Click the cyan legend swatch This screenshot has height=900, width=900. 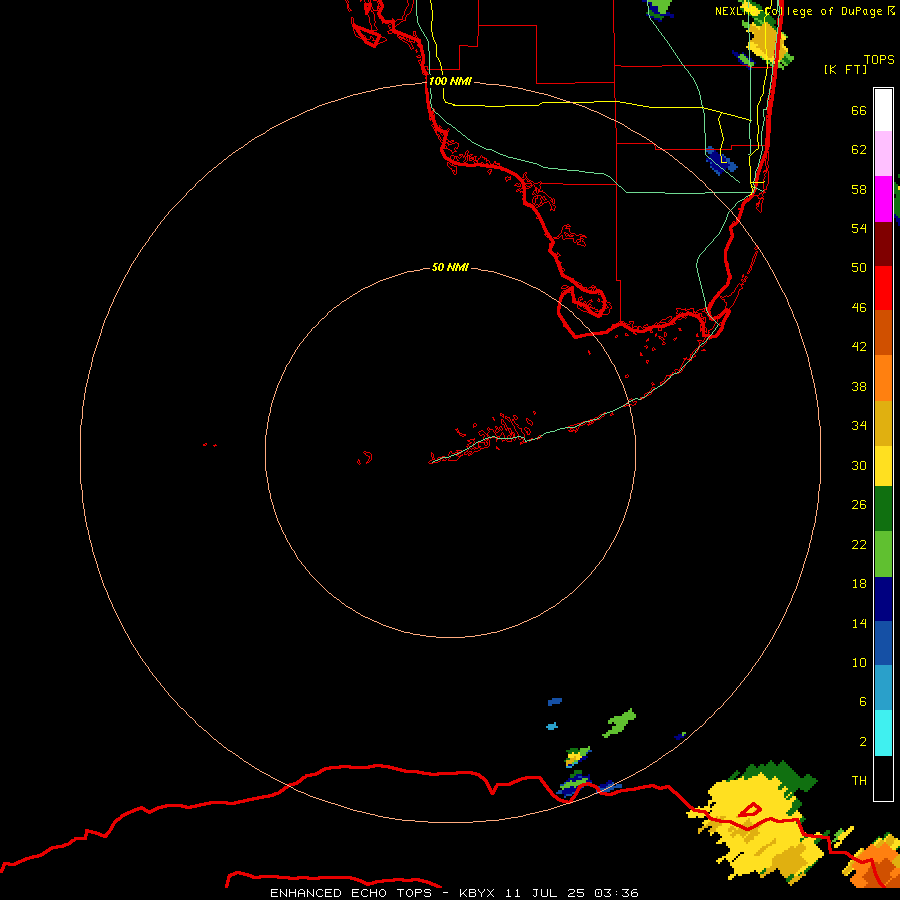[x=883, y=733]
